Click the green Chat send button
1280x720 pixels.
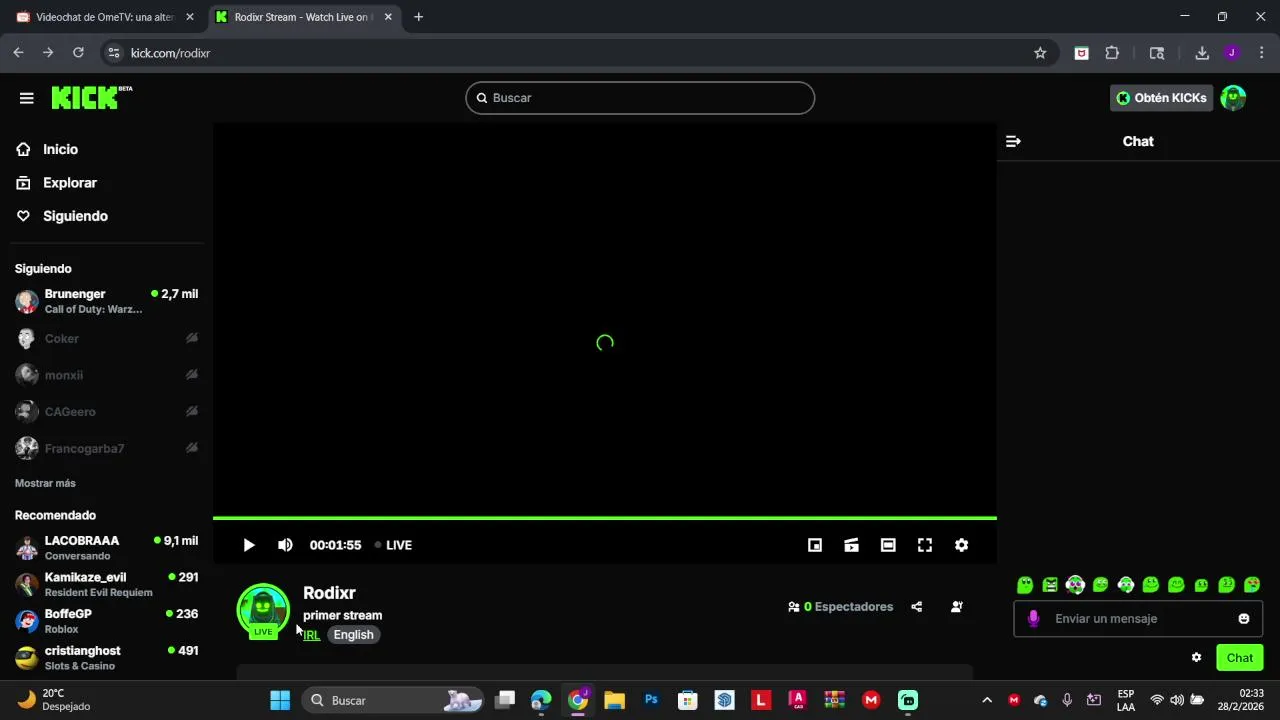1240,658
